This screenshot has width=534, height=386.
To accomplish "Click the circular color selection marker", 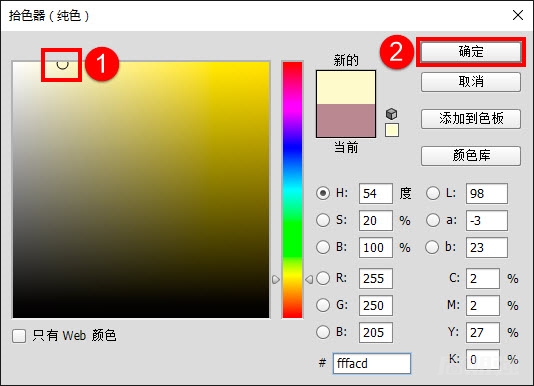I will 62,64.
